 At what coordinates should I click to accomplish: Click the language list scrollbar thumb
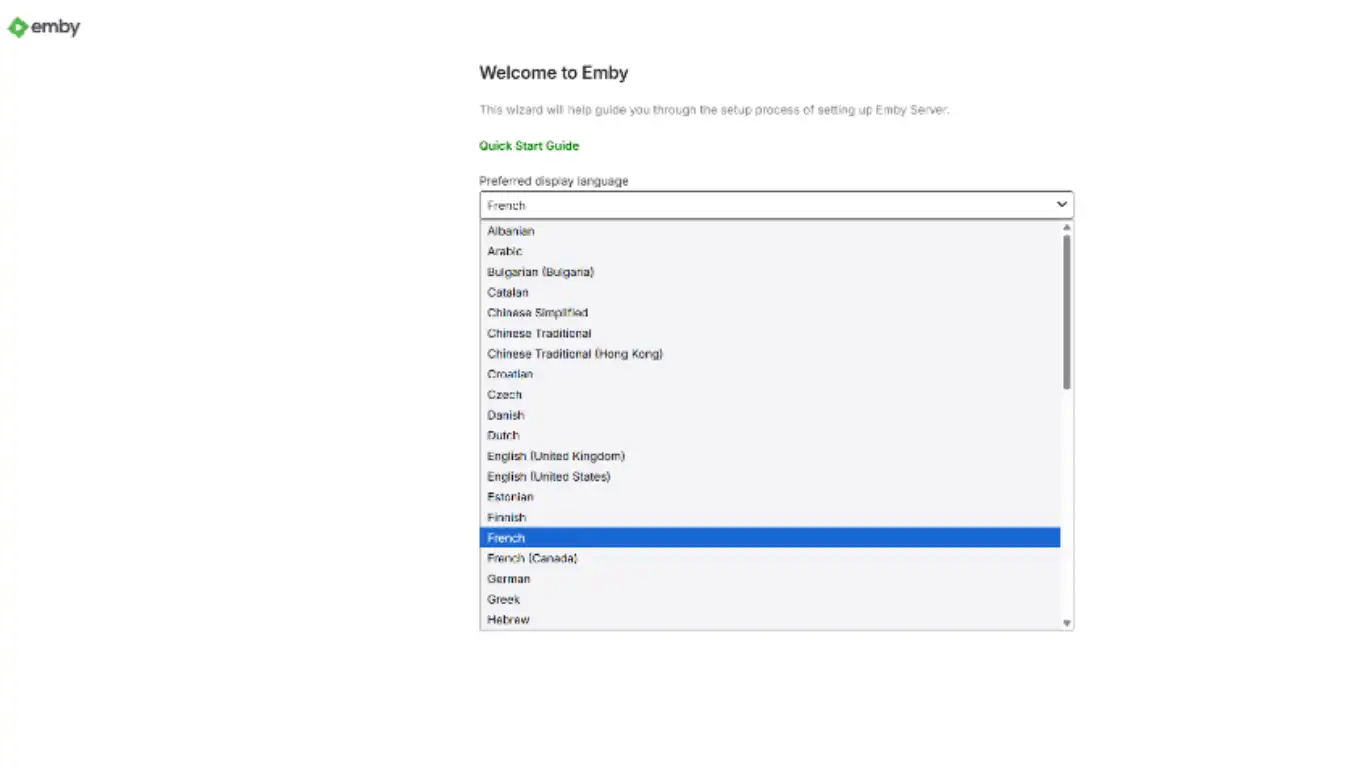(1067, 312)
